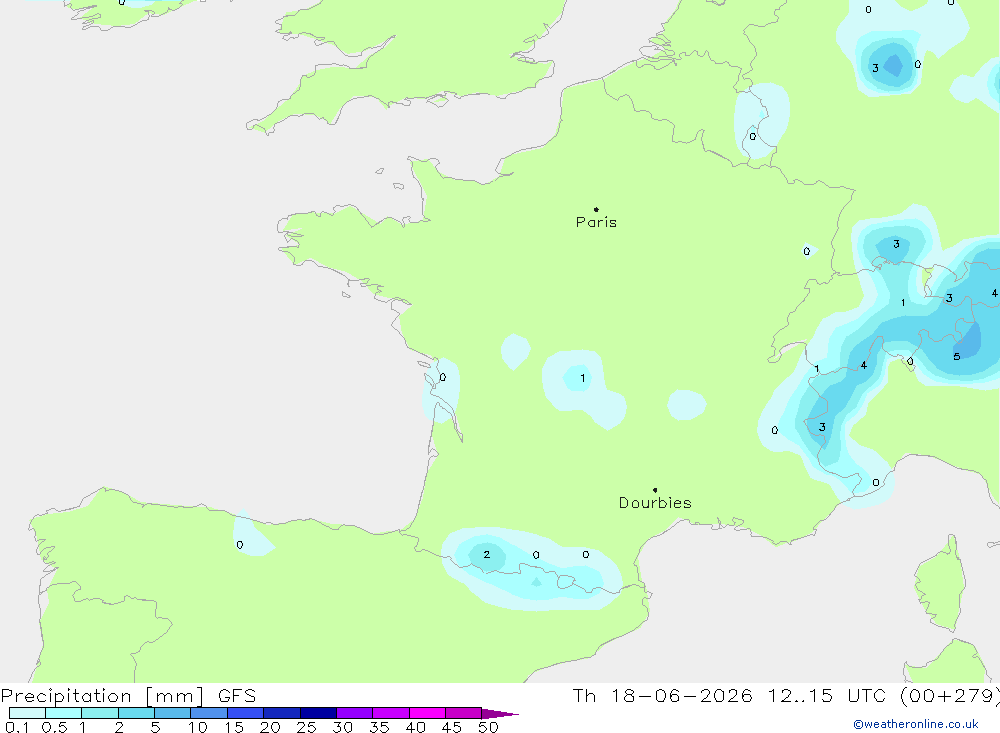Pick the 10–15 mm legend swatch
Viewport: 1000px width, 733px height.
click(209, 713)
